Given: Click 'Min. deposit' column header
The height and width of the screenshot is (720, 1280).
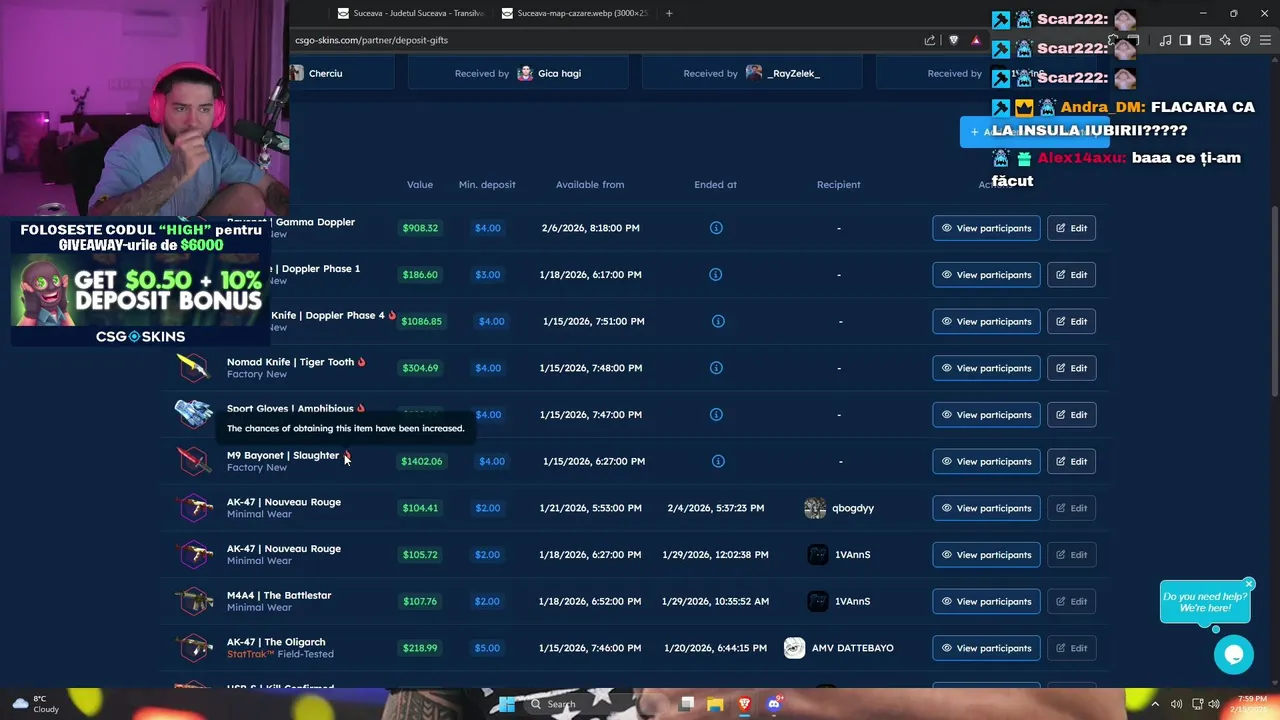Looking at the screenshot, I should point(487,184).
